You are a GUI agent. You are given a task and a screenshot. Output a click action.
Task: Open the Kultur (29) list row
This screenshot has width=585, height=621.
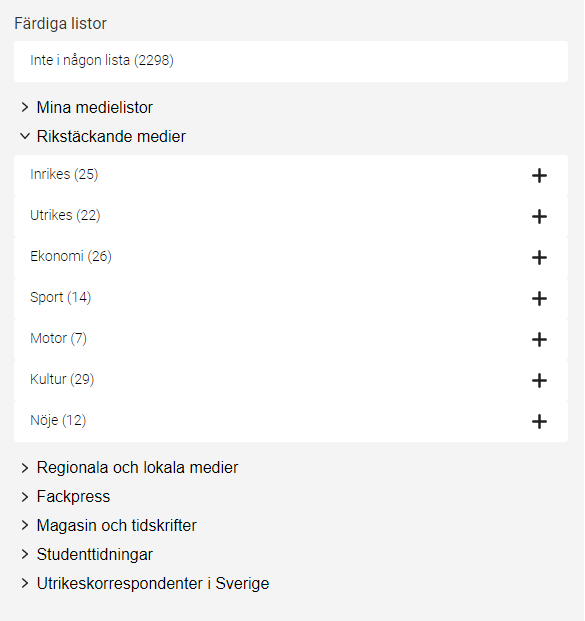click(x=291, y=381)
